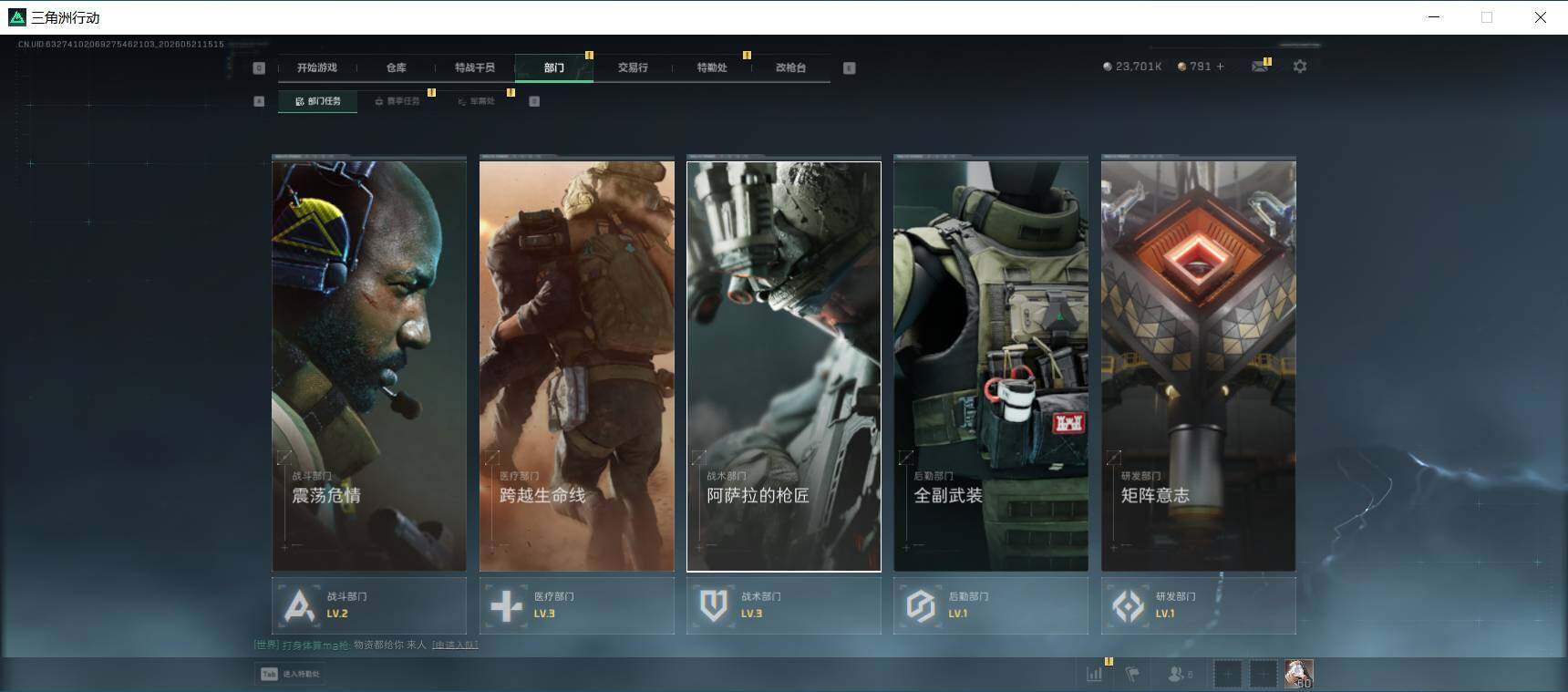Image resolution: width=1568 pixels, height=692 pixels.
Task: Click the 战斗部门 LV.2 button
Action: pyautogui.click(x=369, y=605)
